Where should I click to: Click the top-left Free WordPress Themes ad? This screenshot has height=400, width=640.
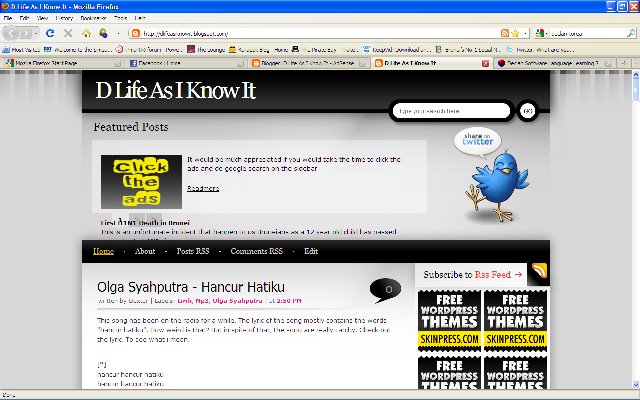pos(449,321)
